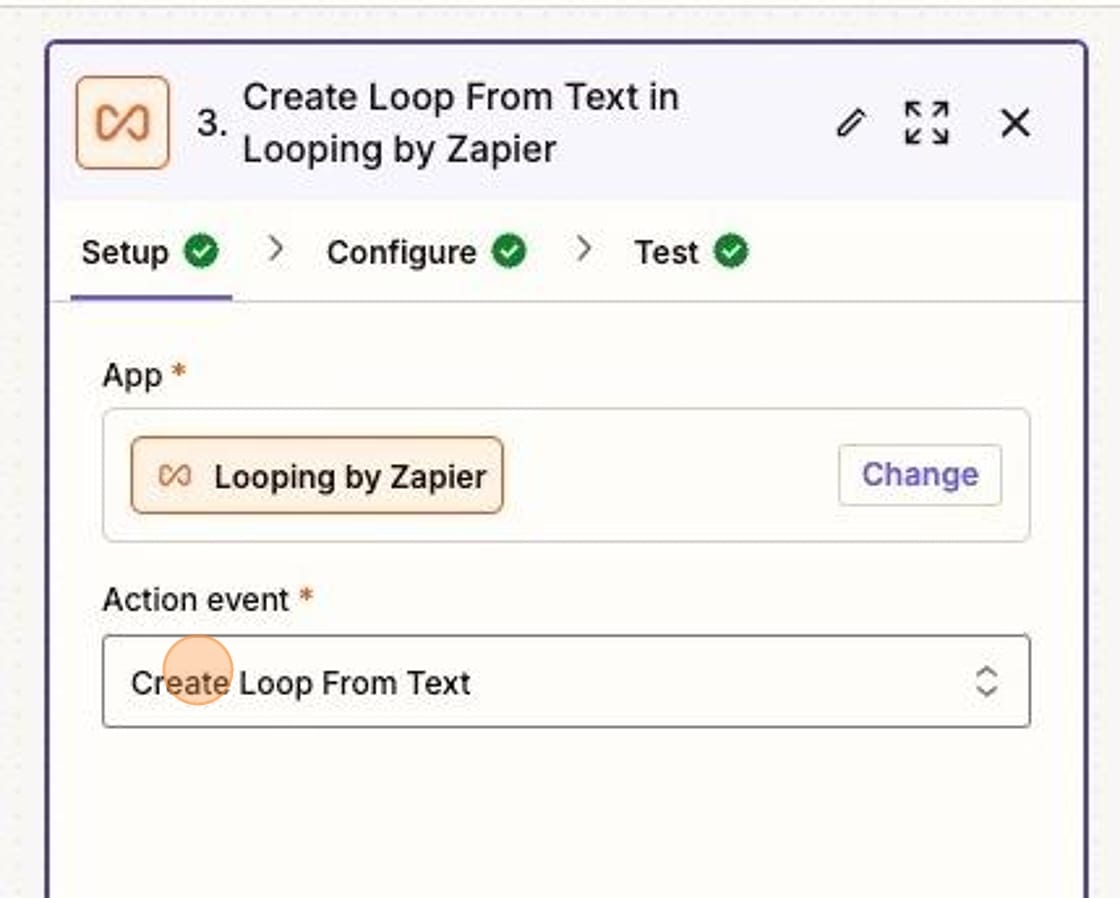Click the step number 3 label
This screenshot has width=1120, height=898.
click(x=213, y=123)
